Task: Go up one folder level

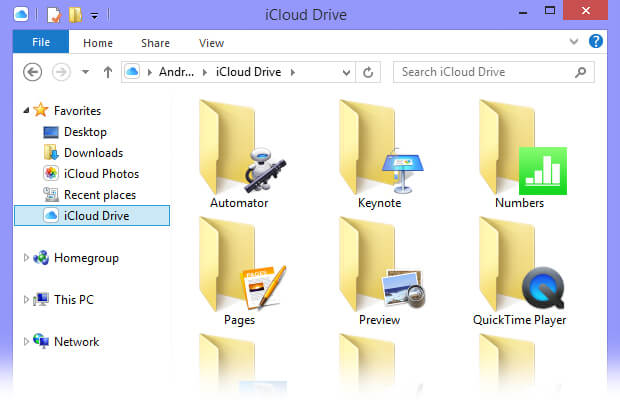Action: click(108, 72)
